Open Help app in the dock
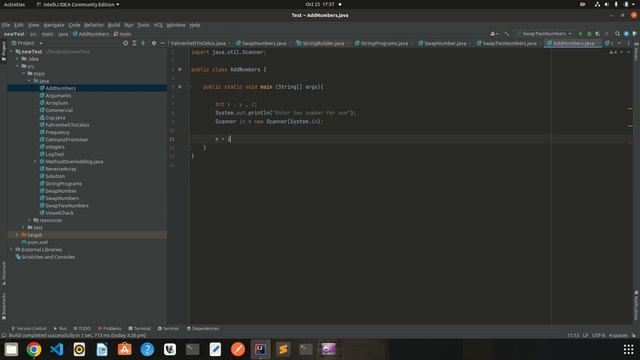640x360 pixels. 147,349
